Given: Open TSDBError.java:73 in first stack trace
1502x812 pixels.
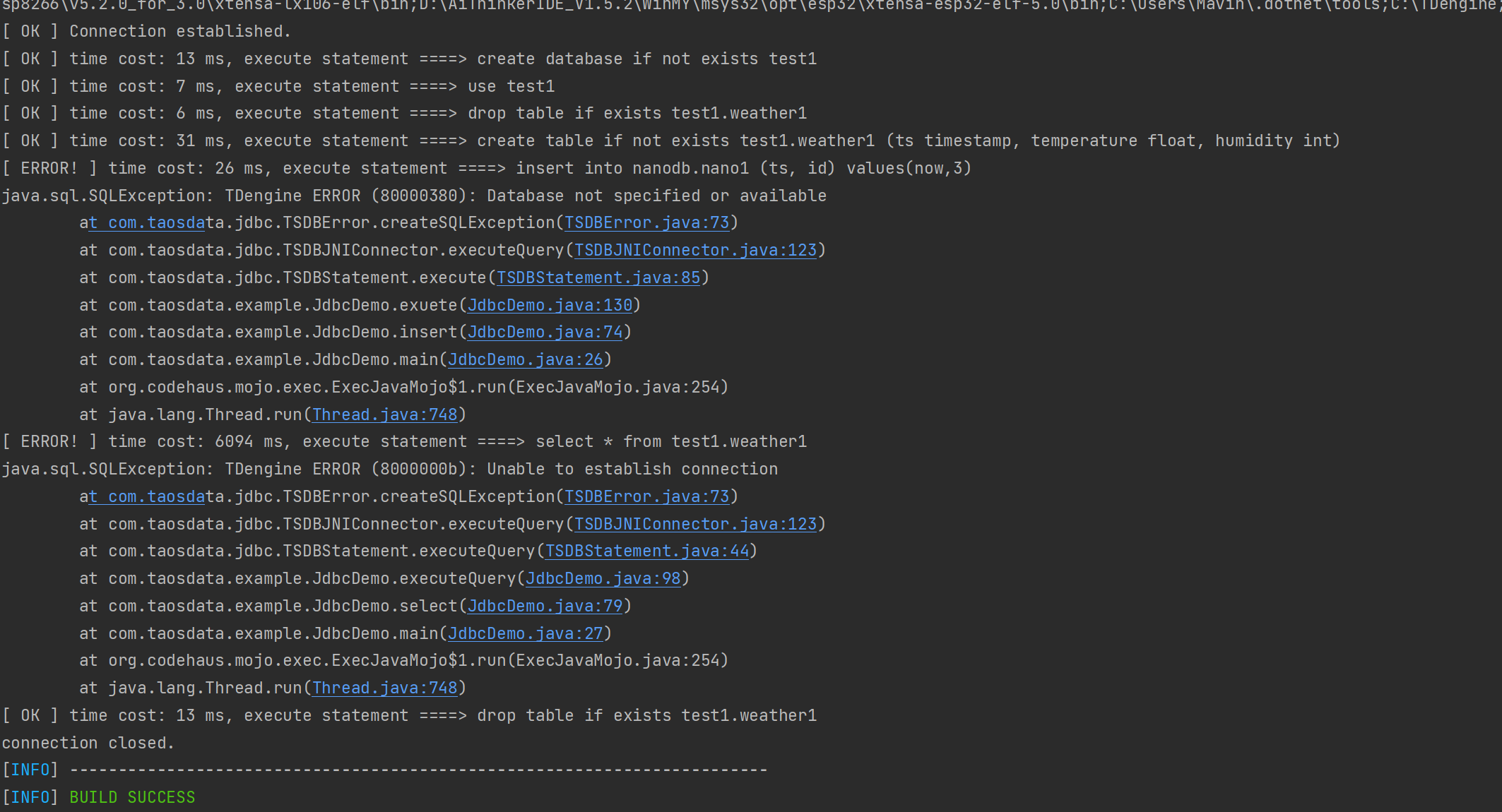Looking at the screenshot, I should click(x=646, y=222).
